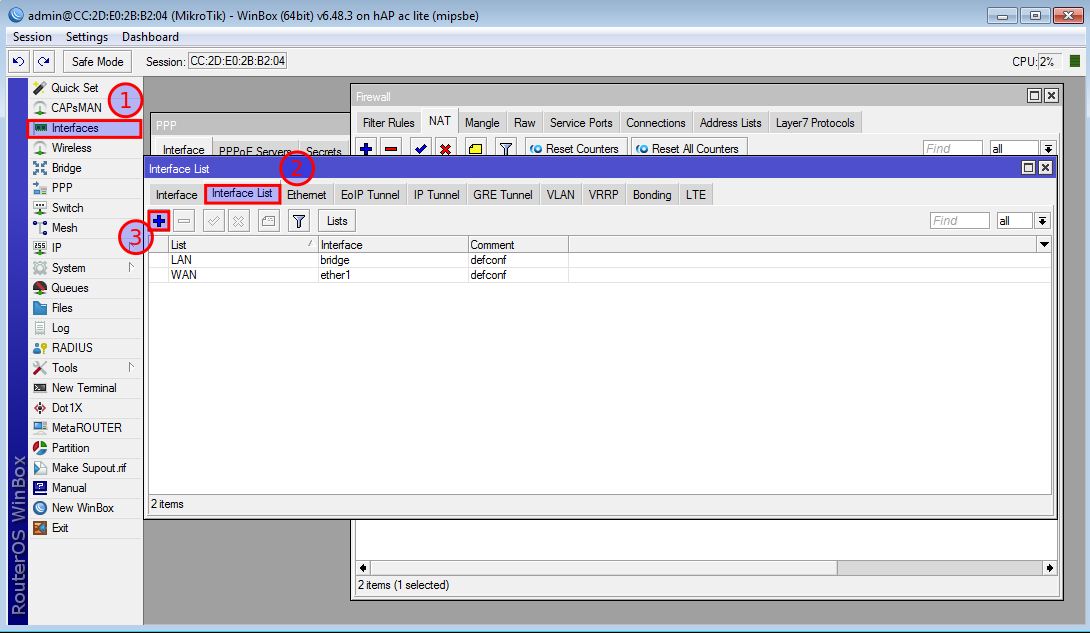Click the Firewall horizontal scrollbar right arrow
1090x633 pixels.
(x=1050, y=568)
